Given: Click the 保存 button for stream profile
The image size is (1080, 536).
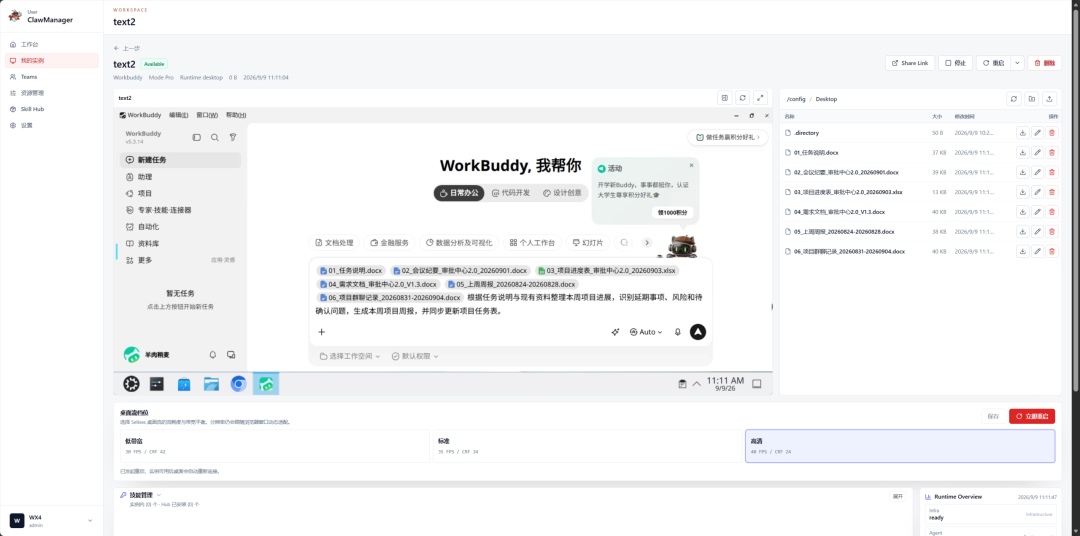Looking at the screenshot, I should coord(993,416).
